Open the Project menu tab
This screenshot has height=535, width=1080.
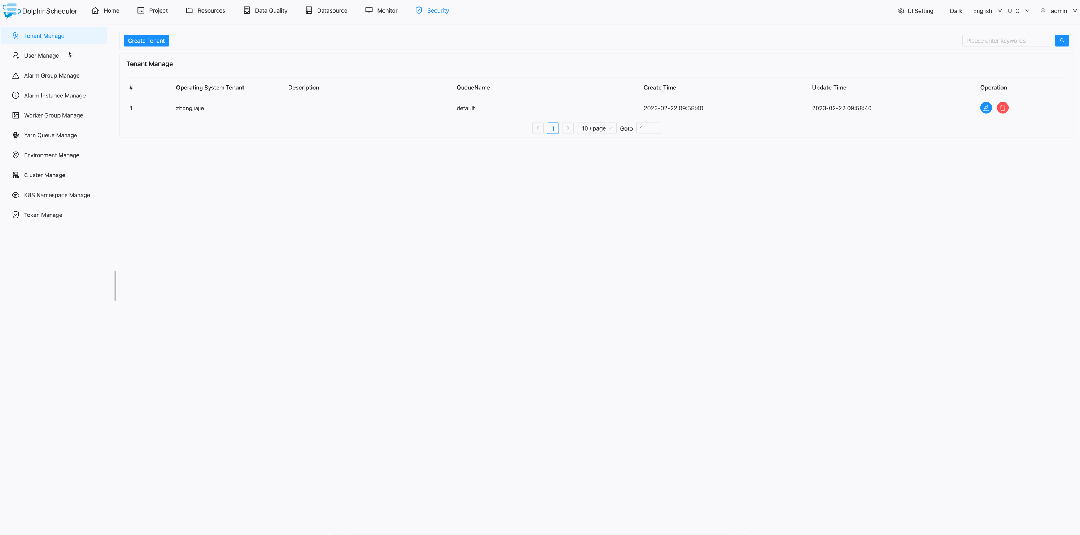coord(152,11)
